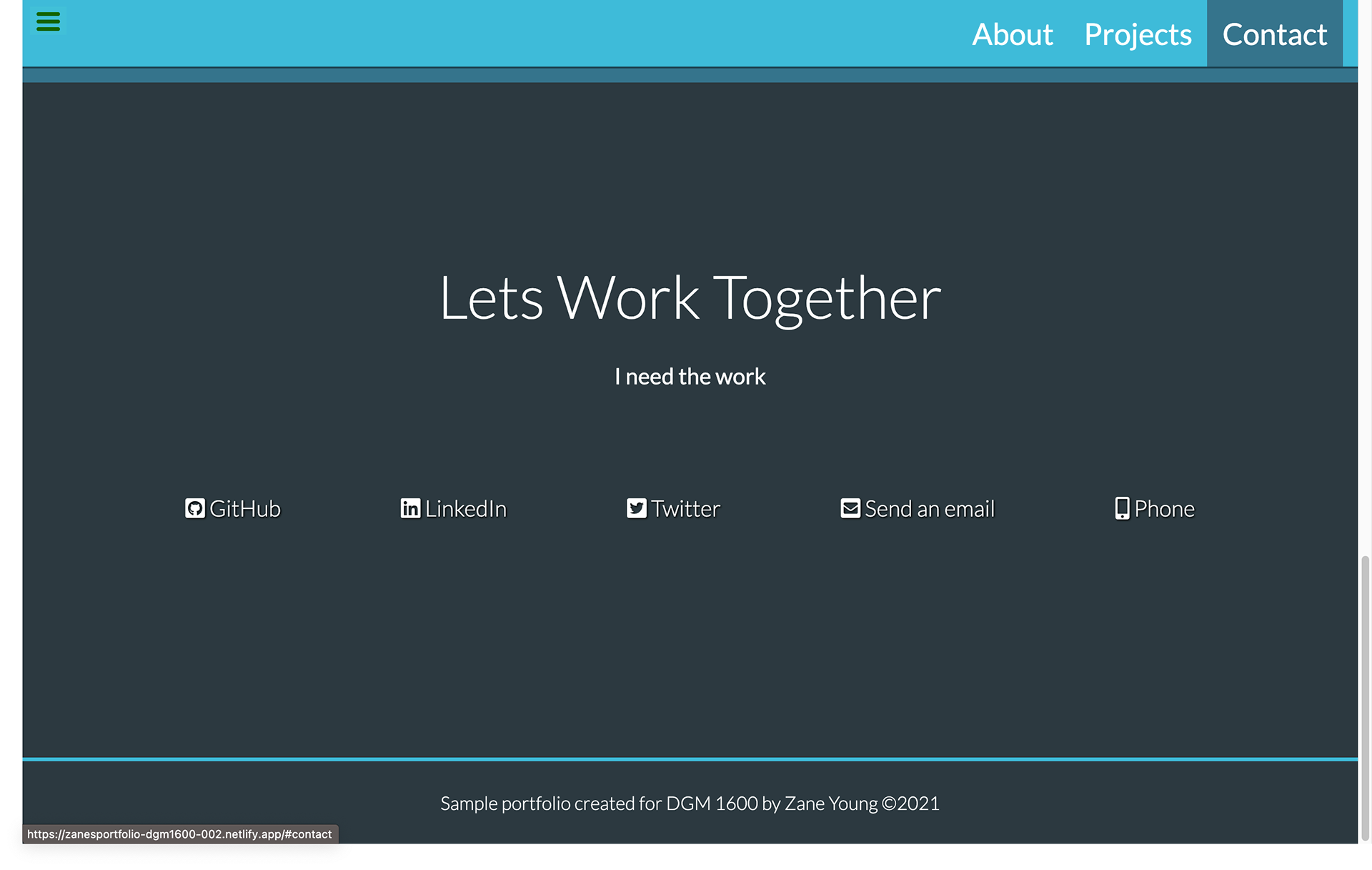
Task: Follow the GitHub text link
Action: pos(245,508)
